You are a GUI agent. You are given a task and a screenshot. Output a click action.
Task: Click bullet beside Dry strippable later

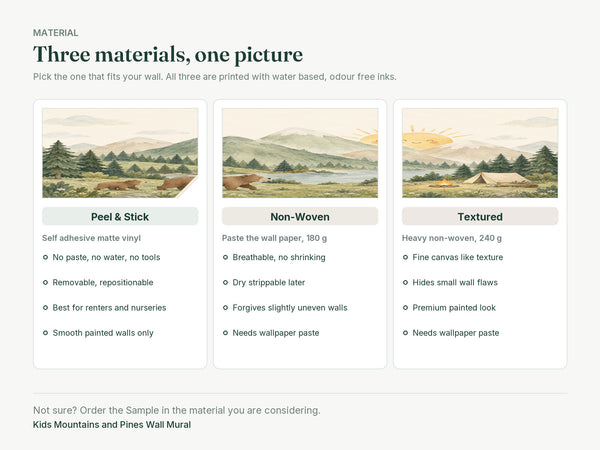coord(225,282)
